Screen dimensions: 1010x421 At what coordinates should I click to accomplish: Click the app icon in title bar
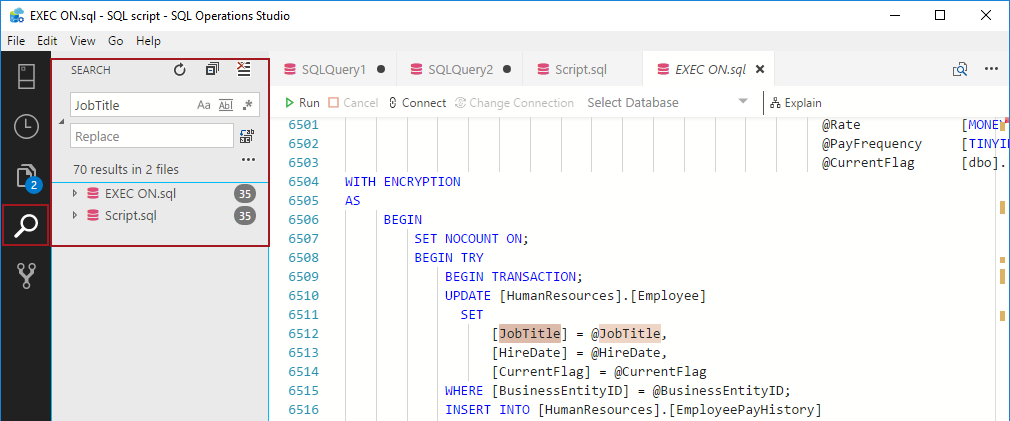pos(15,15)
